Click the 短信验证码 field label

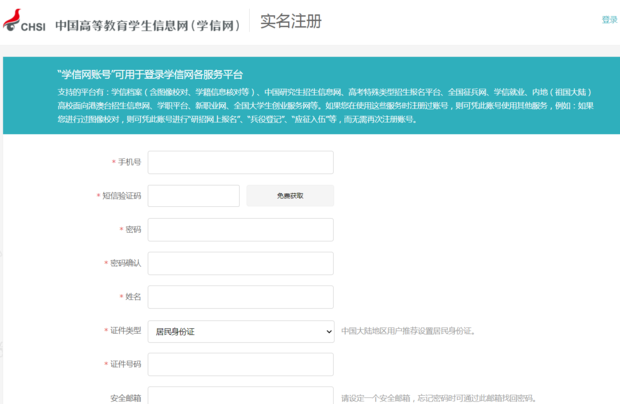point(121,196)
